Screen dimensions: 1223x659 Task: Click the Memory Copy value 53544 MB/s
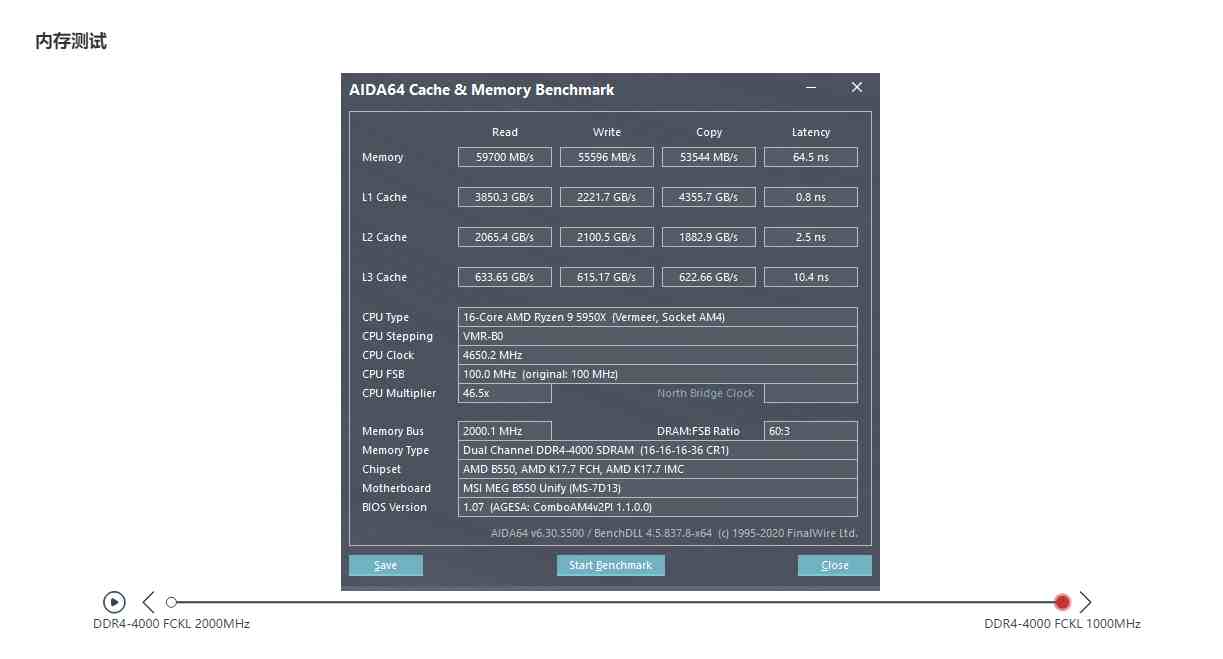(709, 157)
